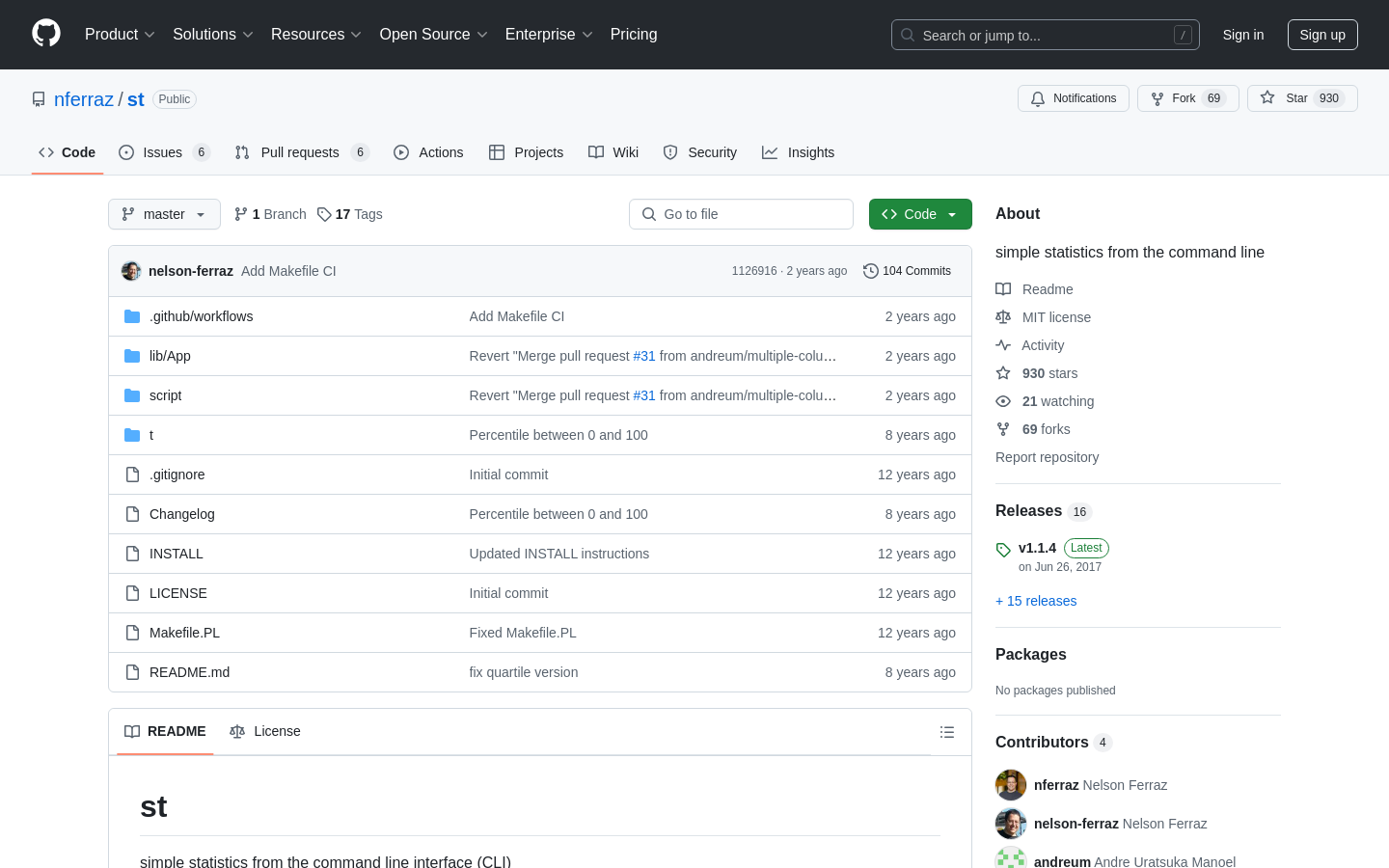Screen dimensions: 1389x868
Task: Click the LICENSE file icon
Action: [132, 593]
